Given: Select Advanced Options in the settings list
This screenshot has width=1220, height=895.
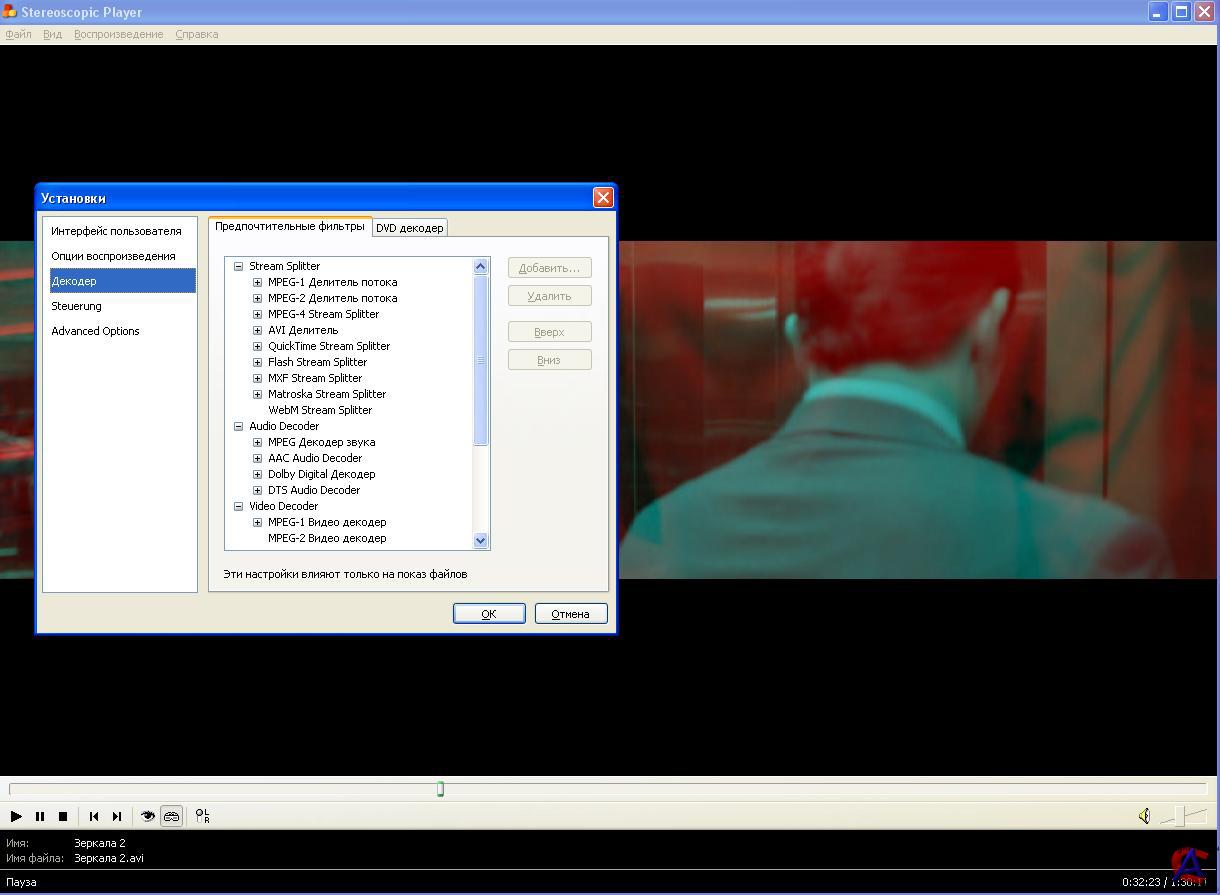Looking at the screenshot, I should [x=95, y=331].
